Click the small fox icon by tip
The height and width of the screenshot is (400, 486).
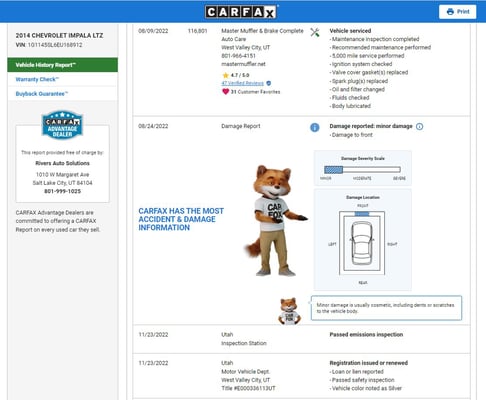(x=289, y=311)
